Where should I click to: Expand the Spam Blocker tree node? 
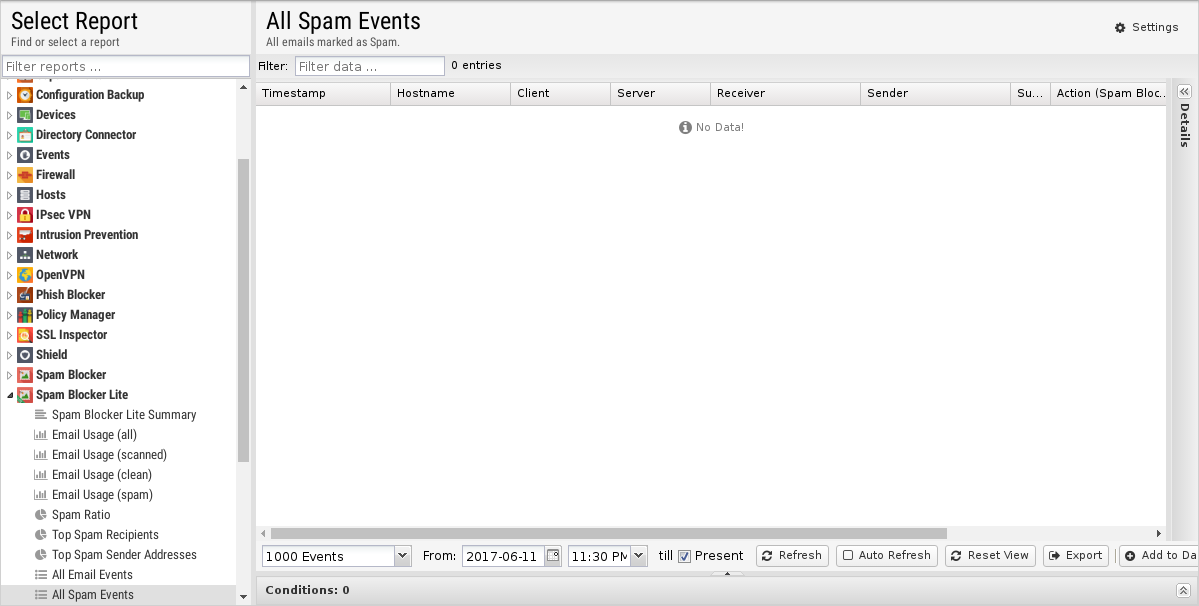[x=10, y=375]
